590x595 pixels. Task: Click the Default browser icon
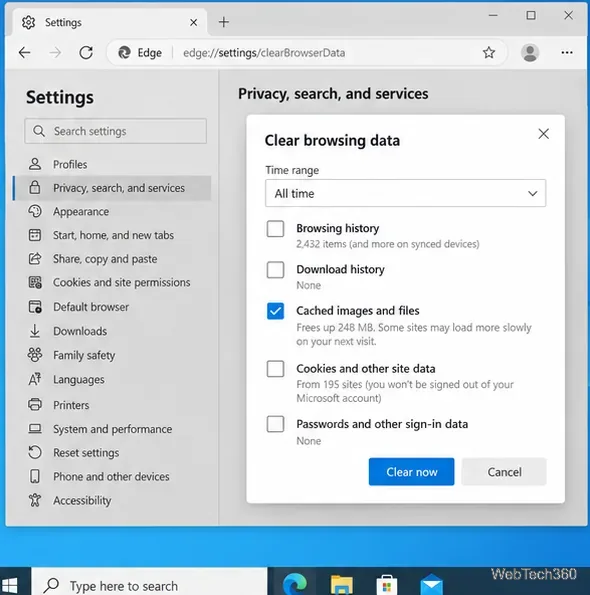pyautogui.click(x=35, y=307)
